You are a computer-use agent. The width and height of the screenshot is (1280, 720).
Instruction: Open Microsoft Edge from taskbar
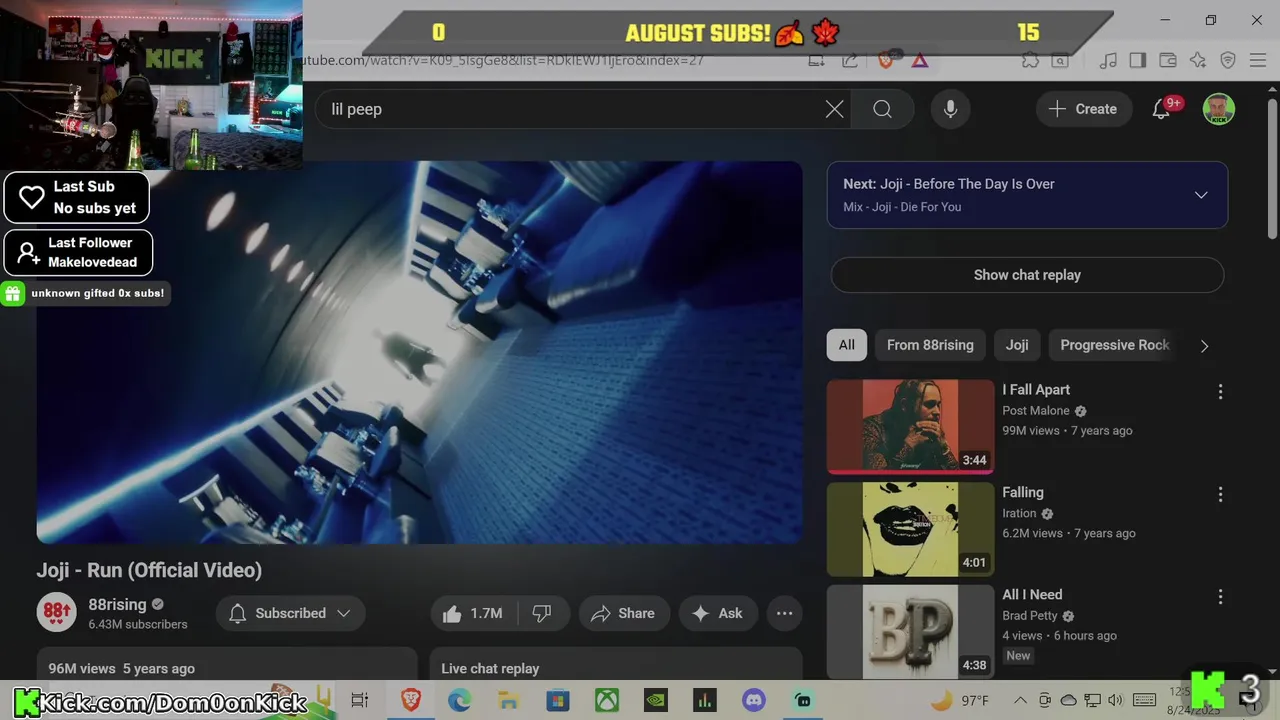pos(459,700)
